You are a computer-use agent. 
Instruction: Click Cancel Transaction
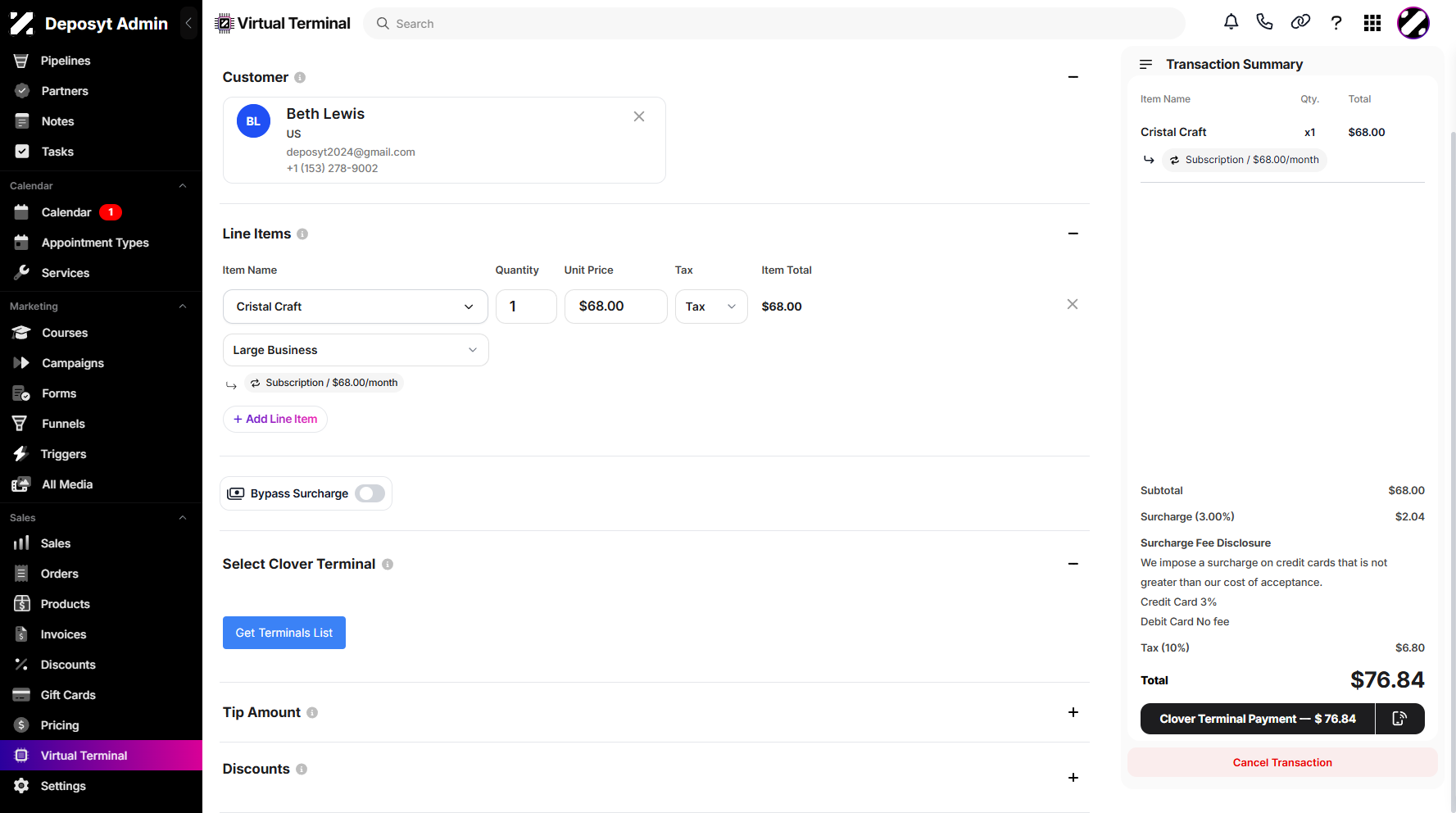point(1282,762)
